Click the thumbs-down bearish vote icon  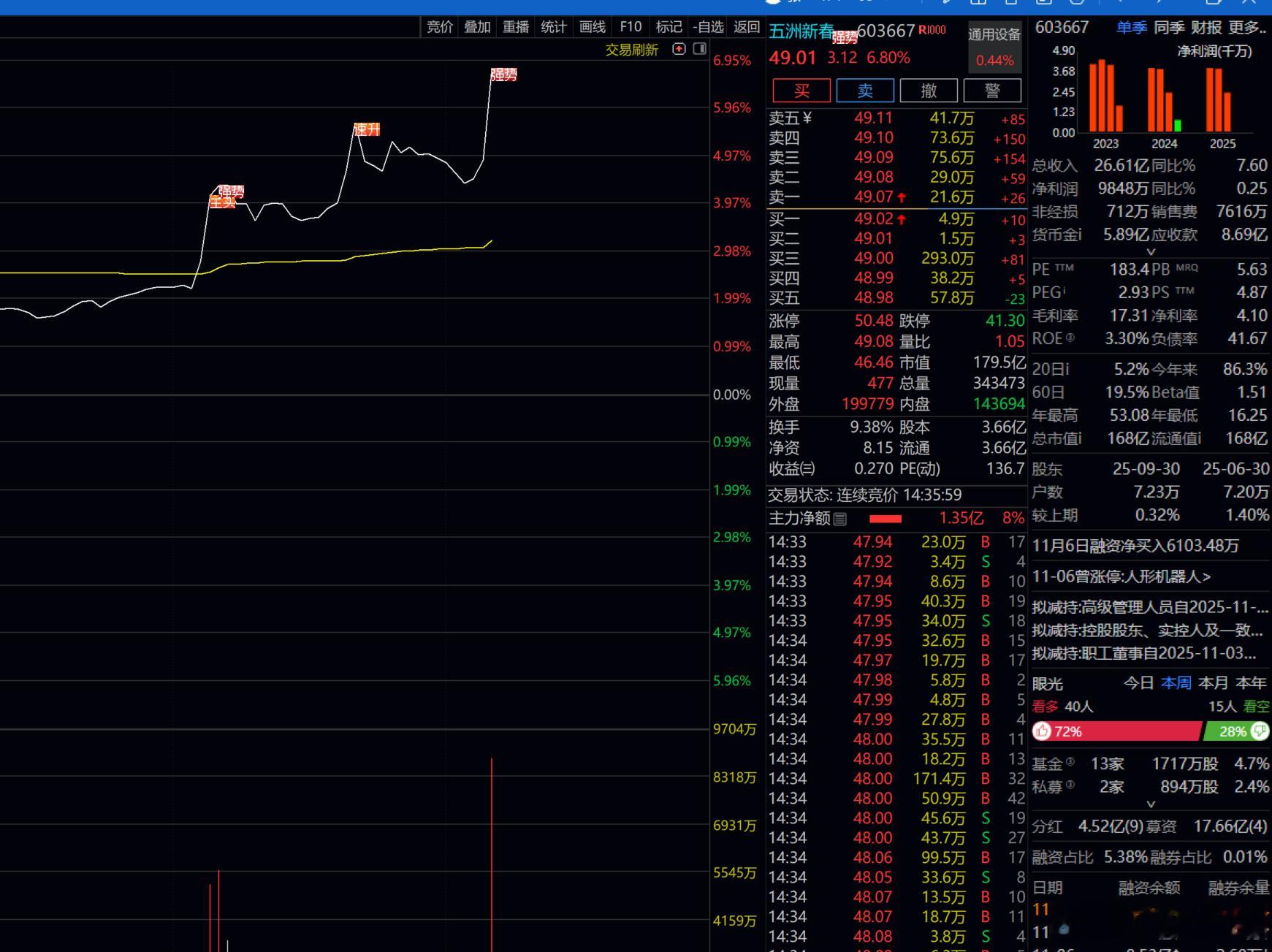pos(1260,731)
